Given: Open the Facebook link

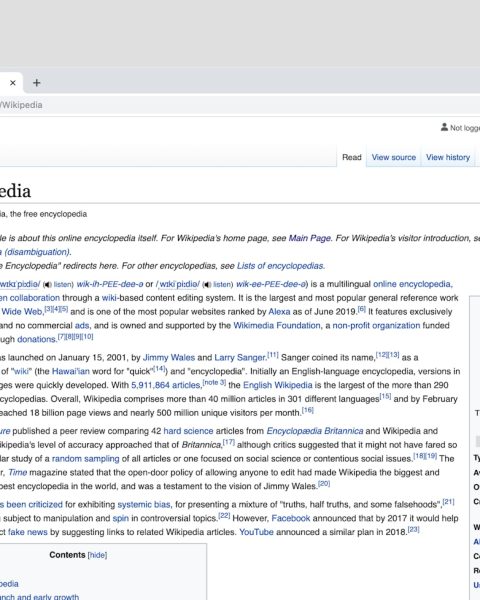Looking at the screenshot, I should (291, 518).
